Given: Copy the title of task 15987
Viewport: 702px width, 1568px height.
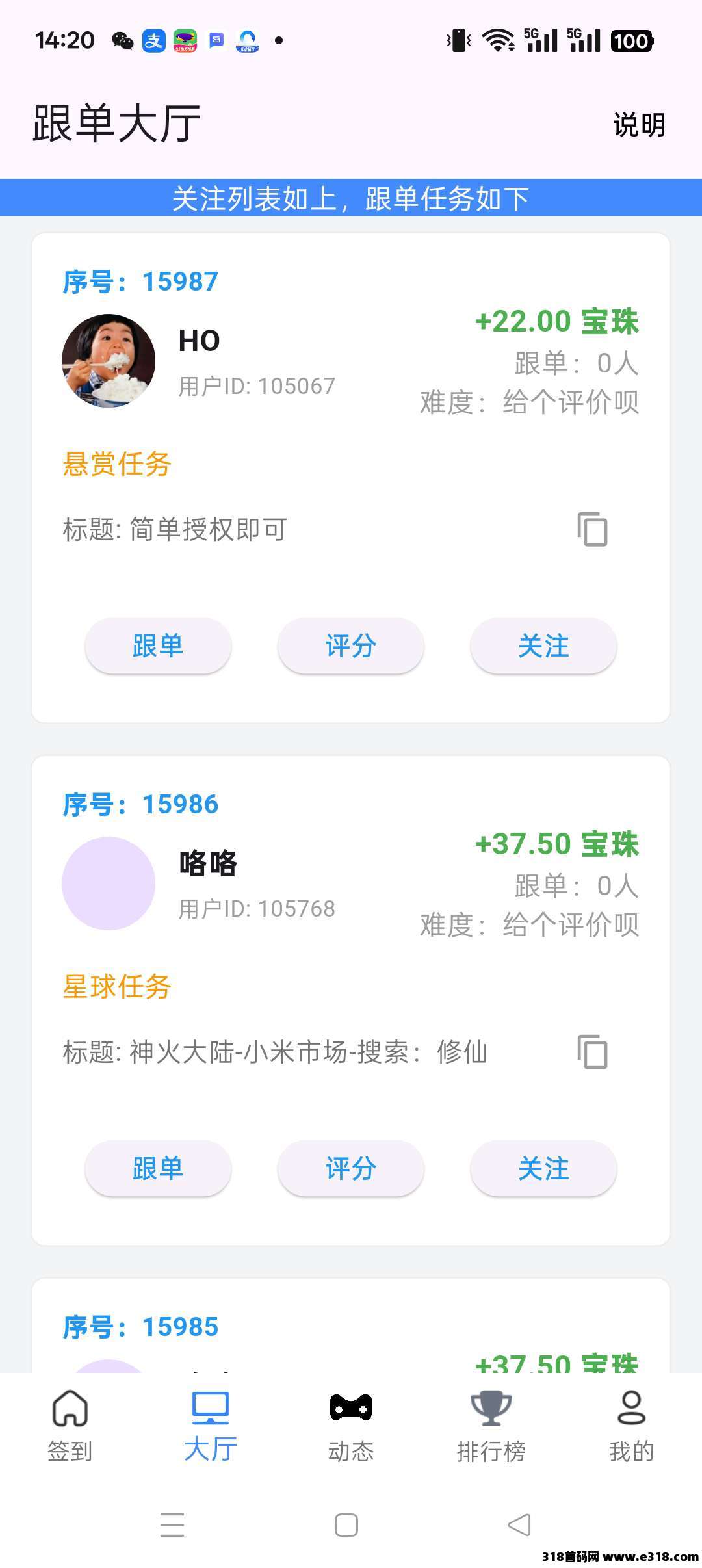Looking at the screenshot, I should (592, 529).
